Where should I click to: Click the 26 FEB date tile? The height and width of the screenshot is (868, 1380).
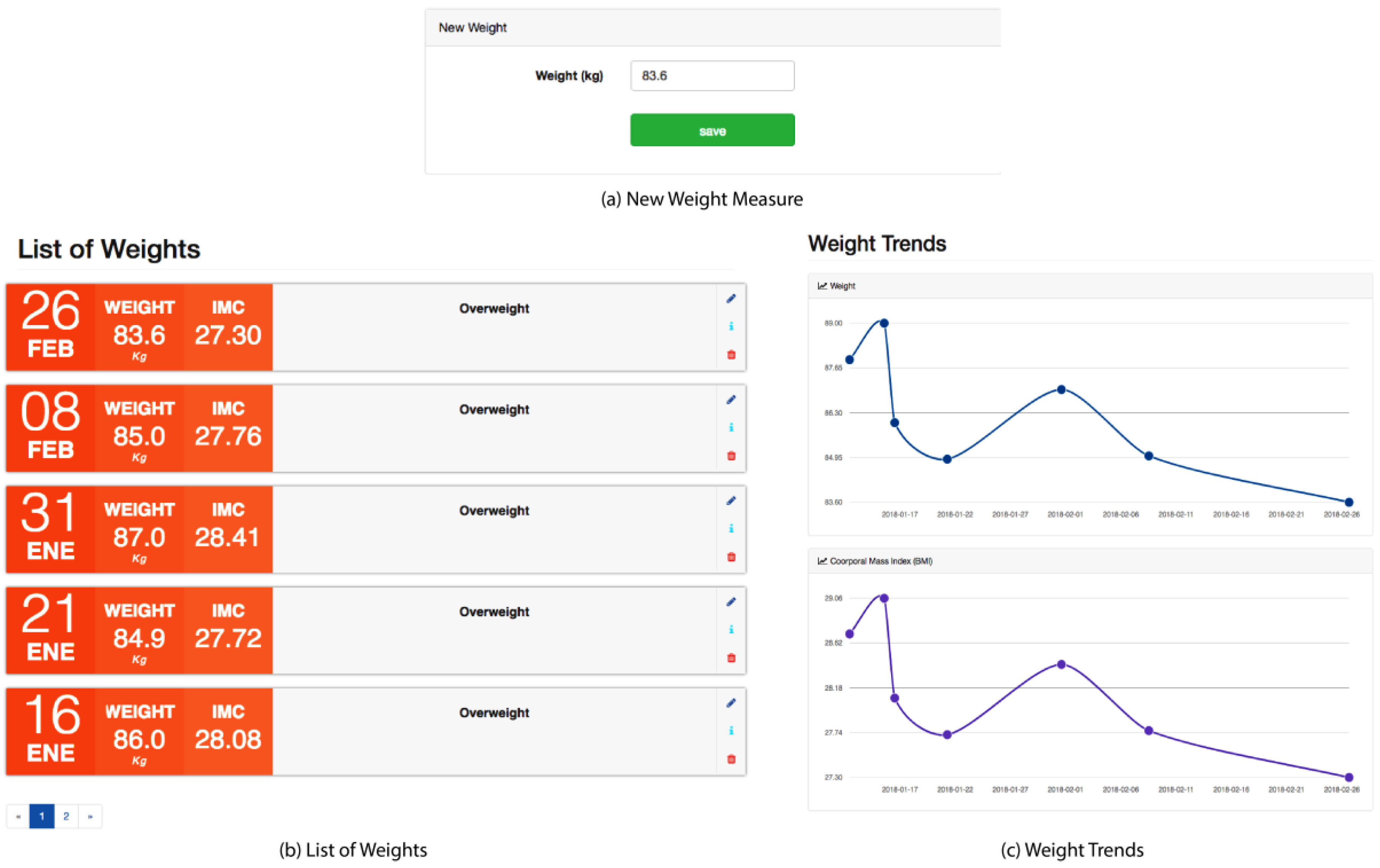coord(50,327)
